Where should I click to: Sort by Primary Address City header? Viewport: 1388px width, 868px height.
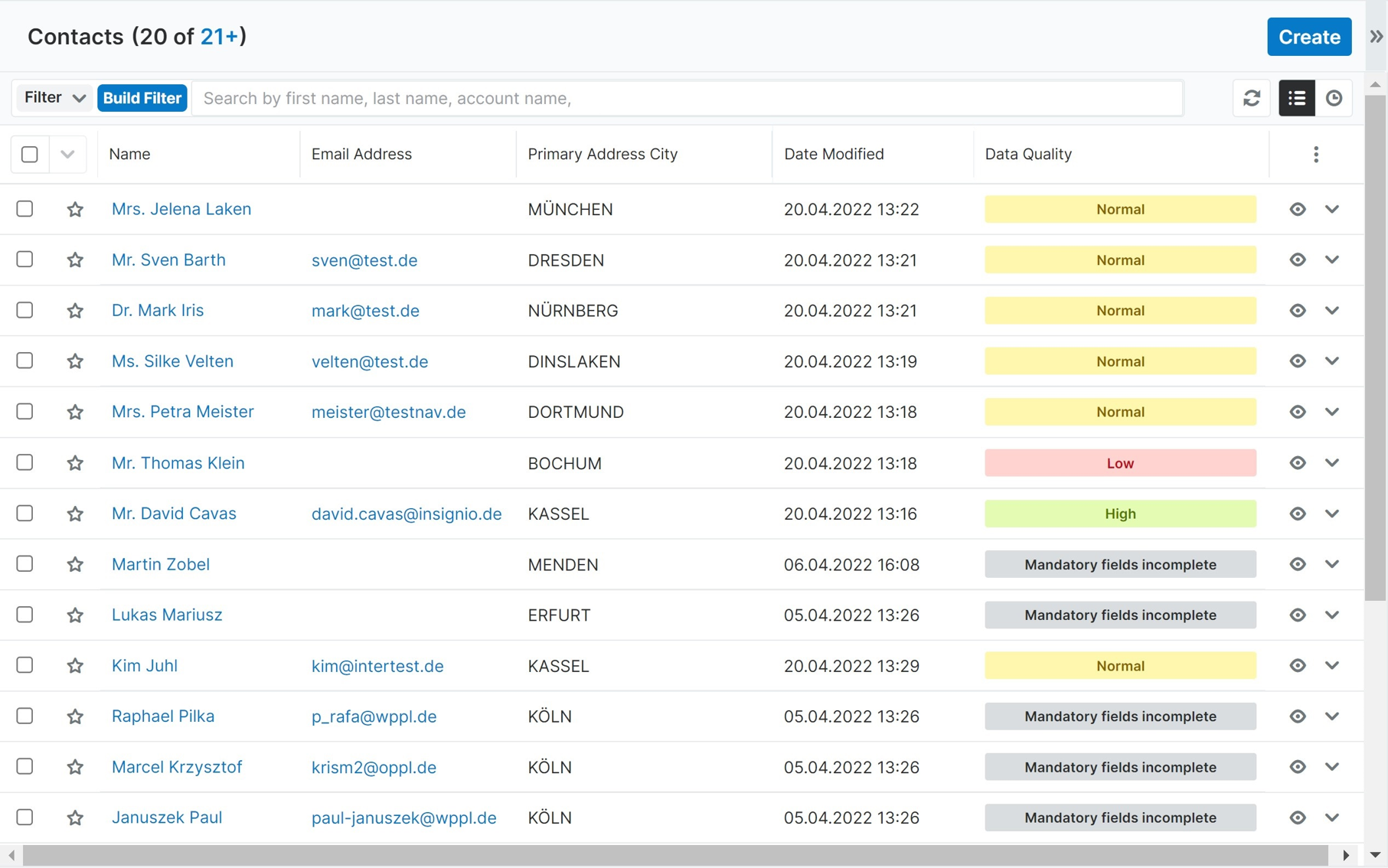pos(602,155)
